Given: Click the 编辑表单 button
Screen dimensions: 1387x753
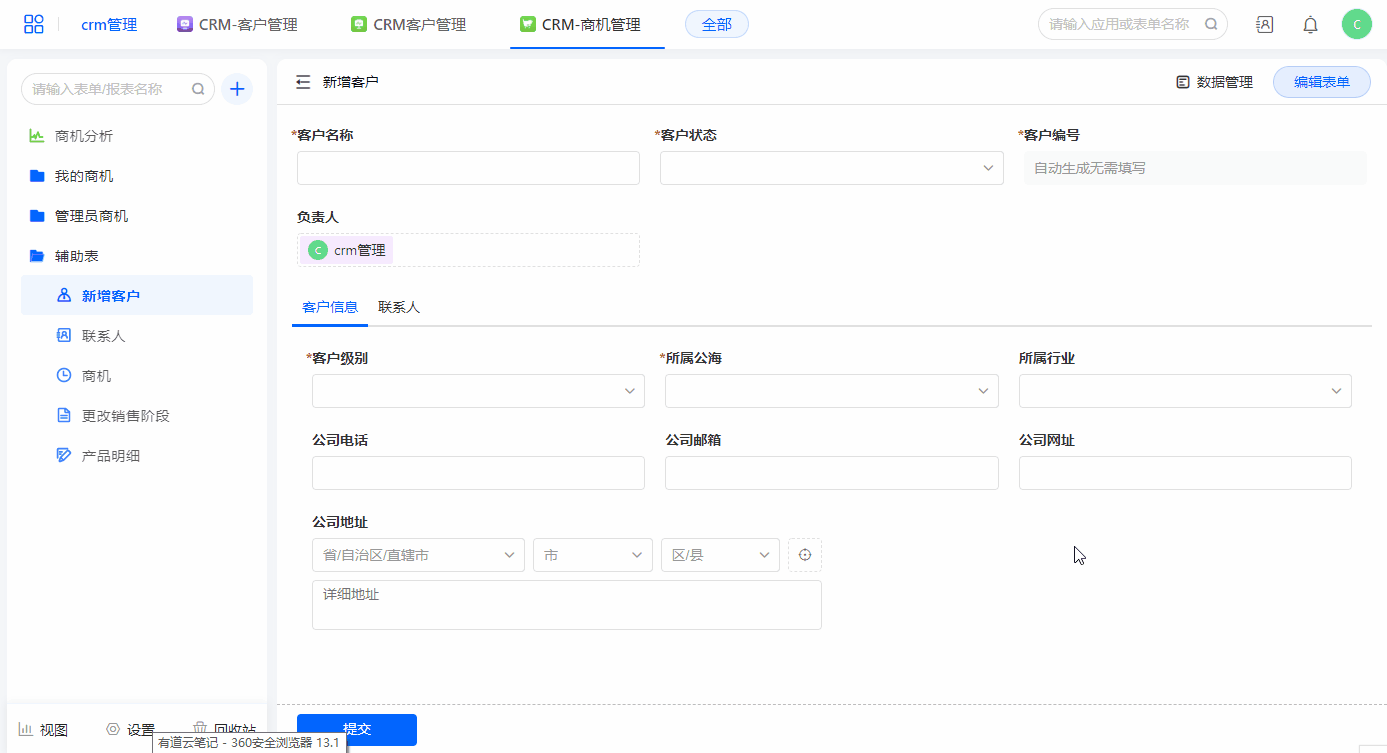Looking at the screenshot, I should (1321, 82).
